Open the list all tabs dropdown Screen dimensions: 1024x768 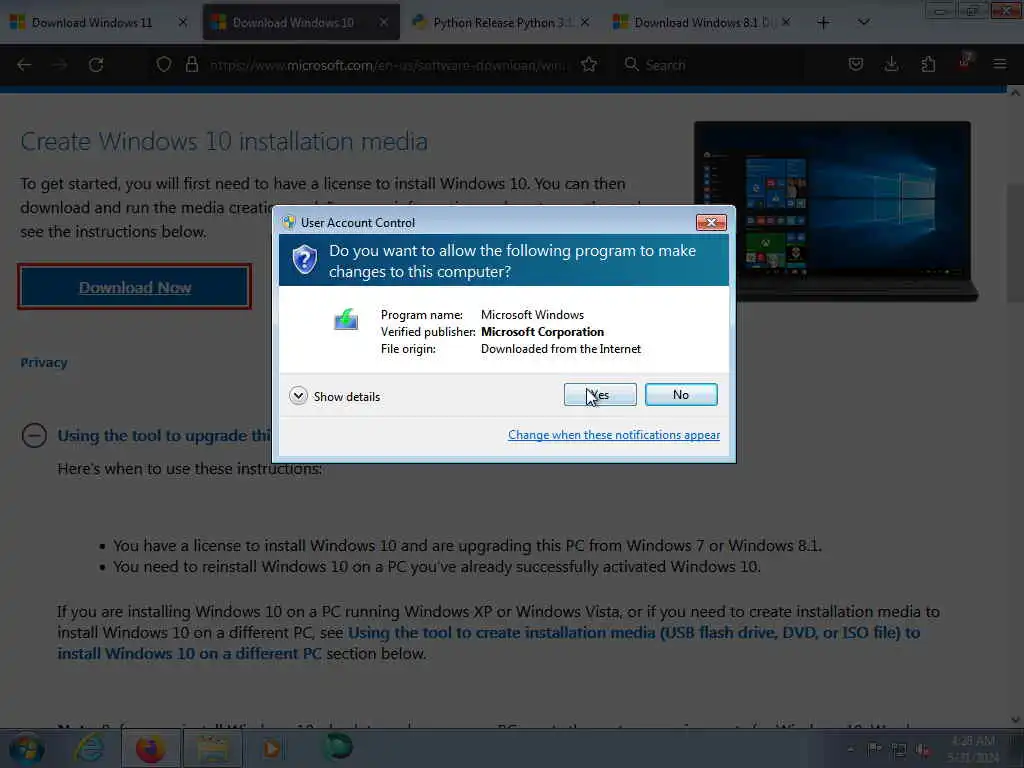pyautogui.click(x=863, y=22)
